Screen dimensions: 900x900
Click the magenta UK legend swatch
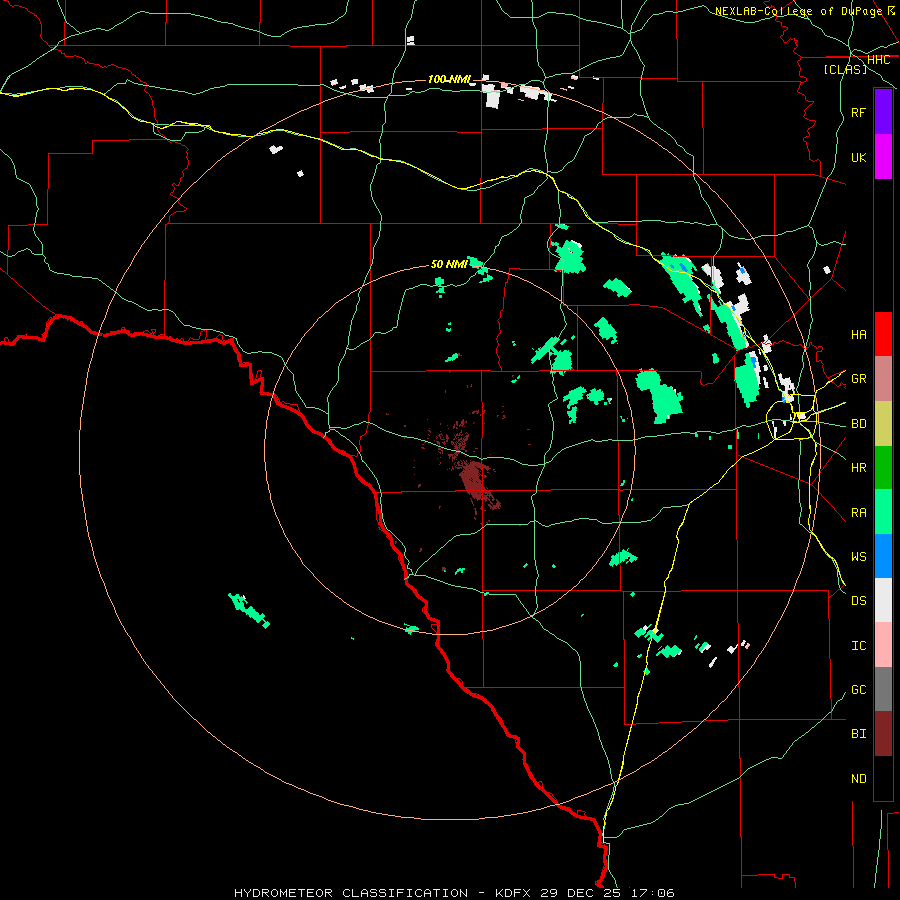[883, 157]
